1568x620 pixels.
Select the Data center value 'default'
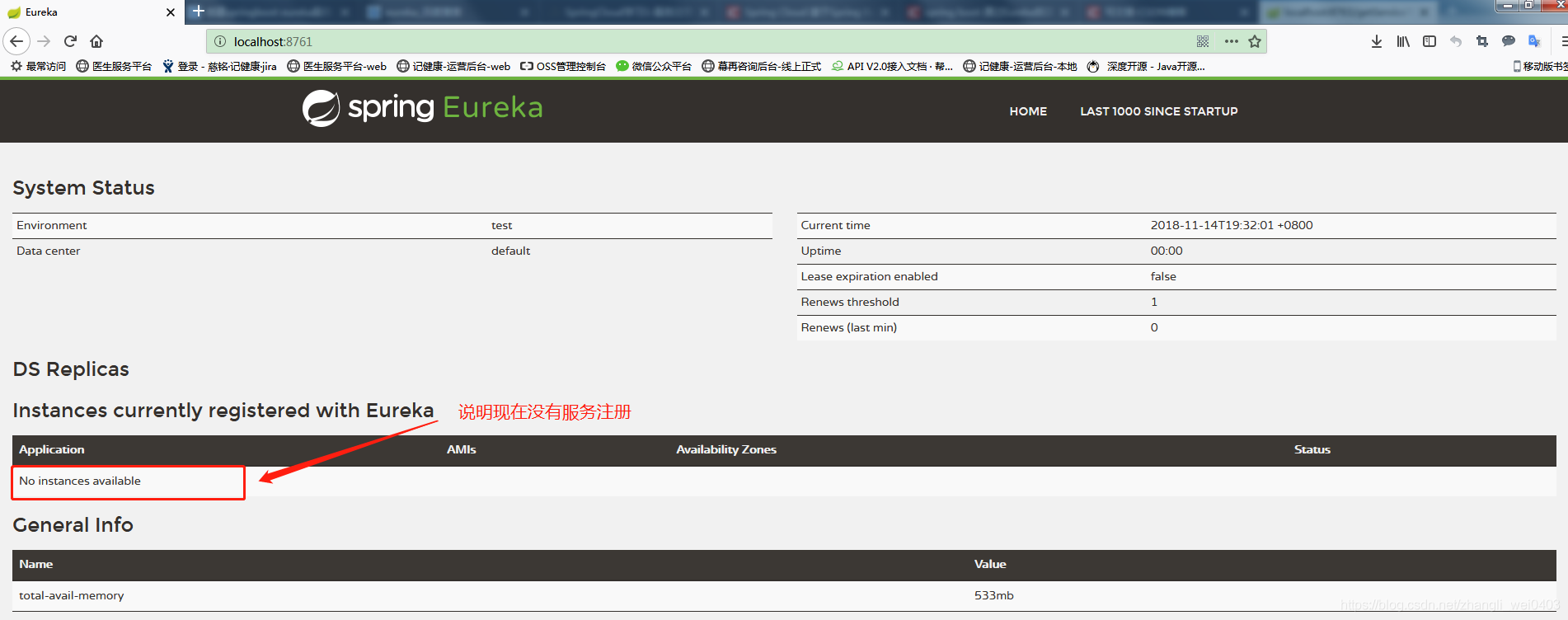510,251
